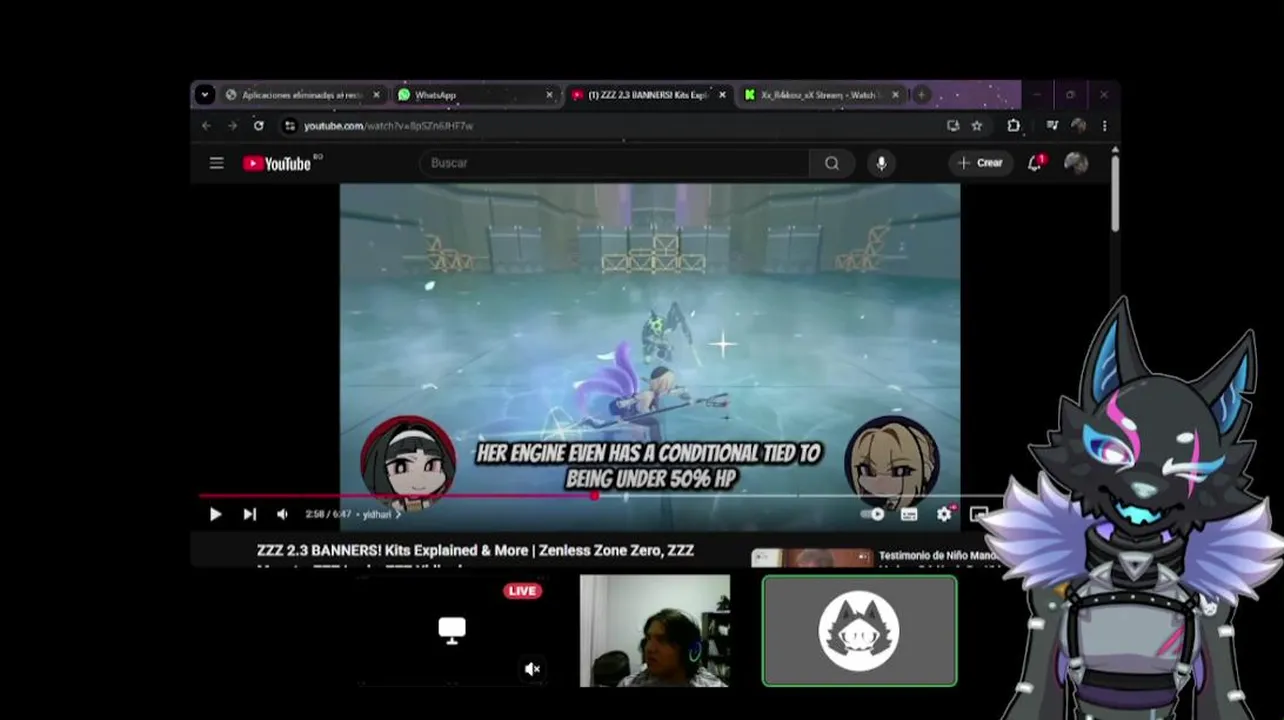Close the WhatsApp tab
This screenshot has width=1284, height=720.
pos(549,95)
